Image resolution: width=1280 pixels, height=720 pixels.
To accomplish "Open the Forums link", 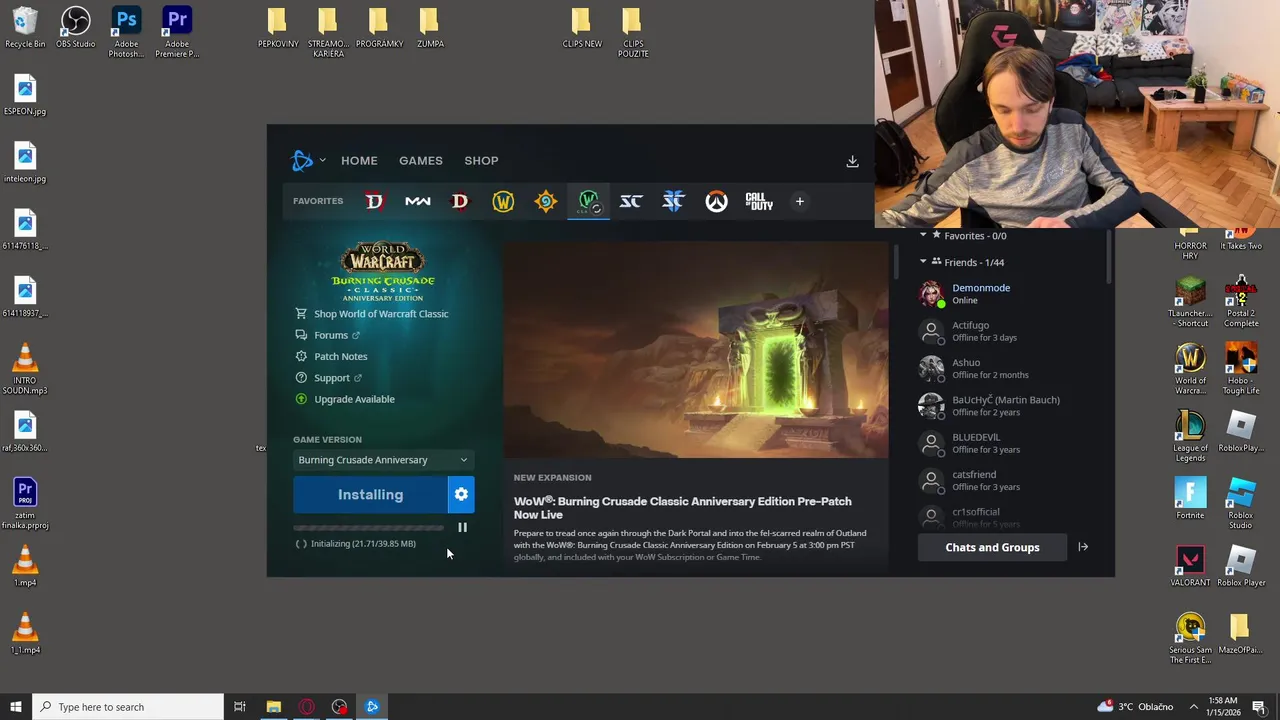I will tap(328, 335).
